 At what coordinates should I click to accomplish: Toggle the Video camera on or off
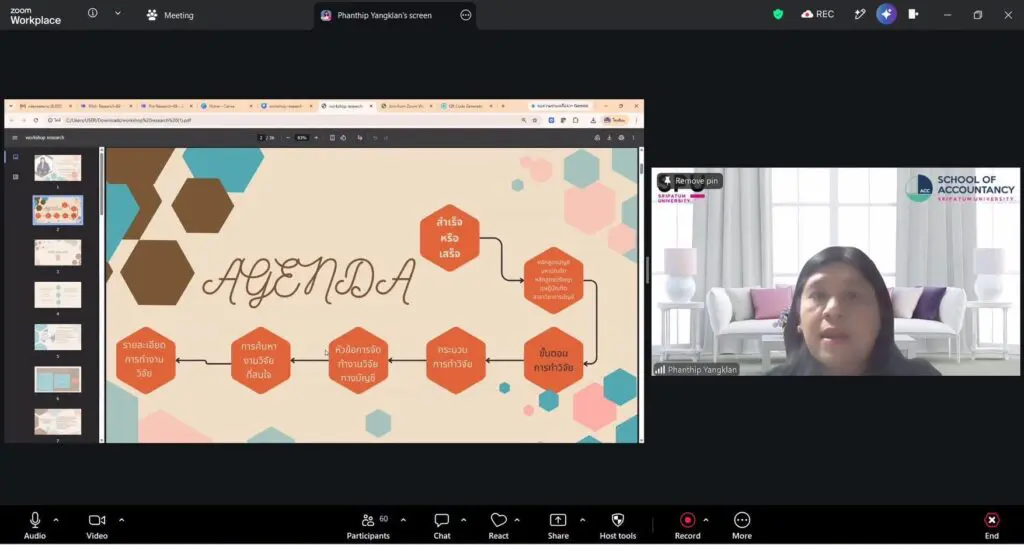pos(97,525)
